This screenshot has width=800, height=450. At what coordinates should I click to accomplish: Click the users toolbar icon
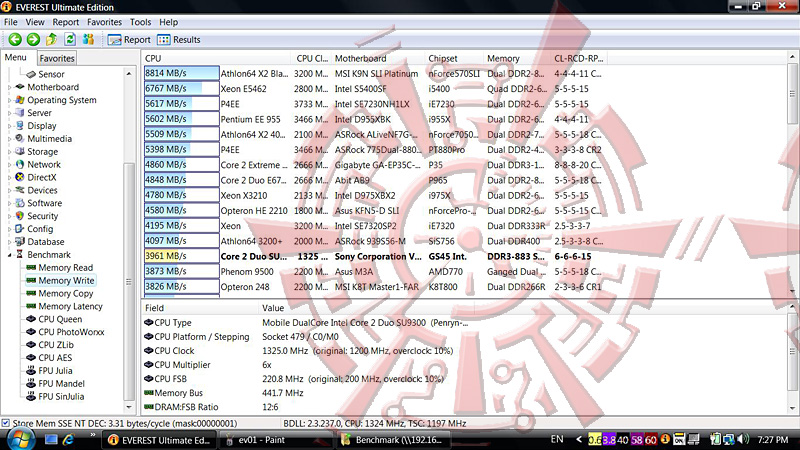click(88, 39)
